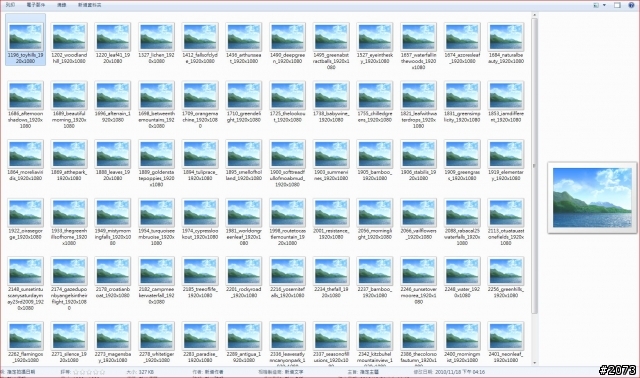Click the scrollbar down arrow of file list
640x378 pixels.
point(534,362)
